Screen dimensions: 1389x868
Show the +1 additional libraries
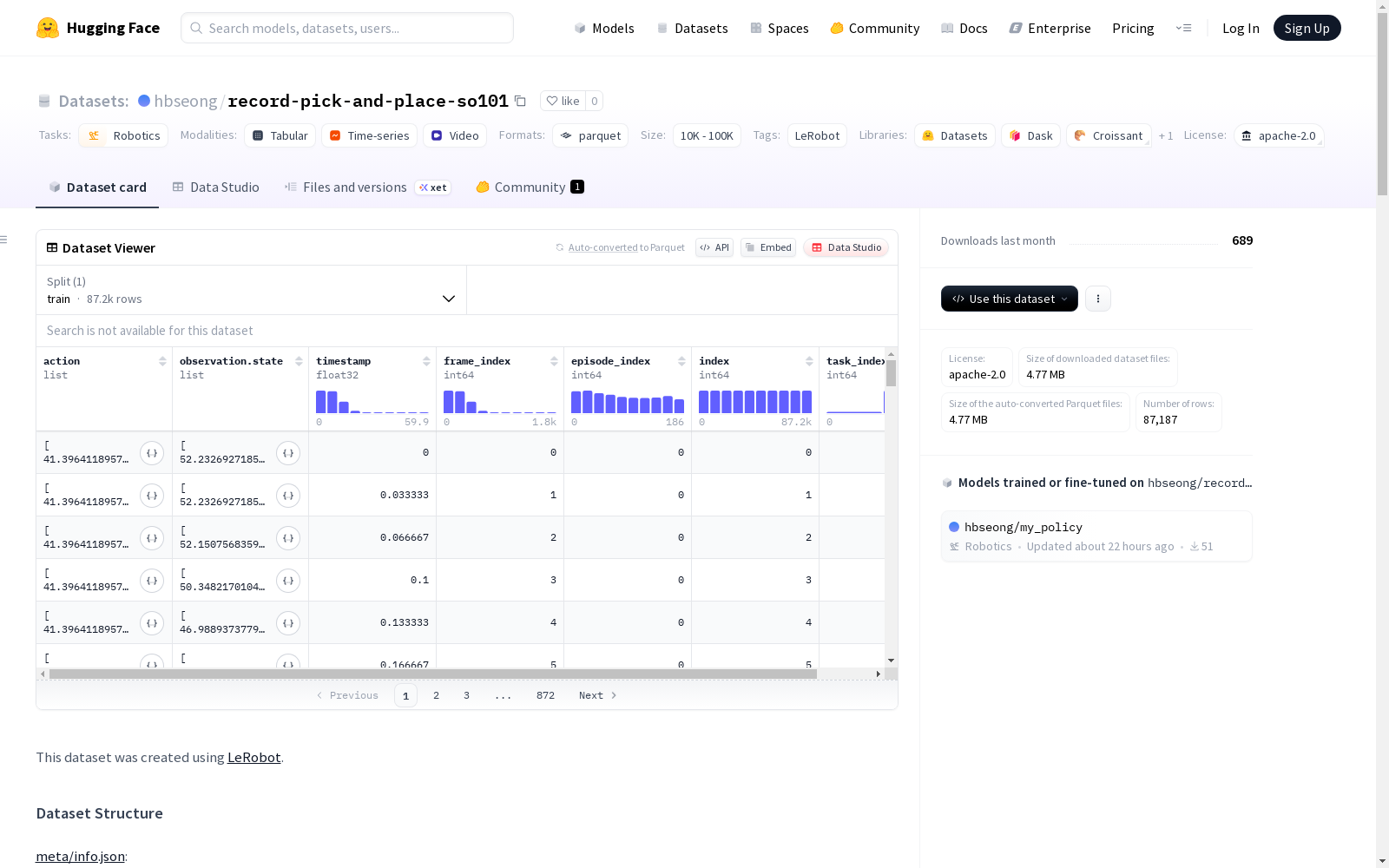[x=1166, y=135]
